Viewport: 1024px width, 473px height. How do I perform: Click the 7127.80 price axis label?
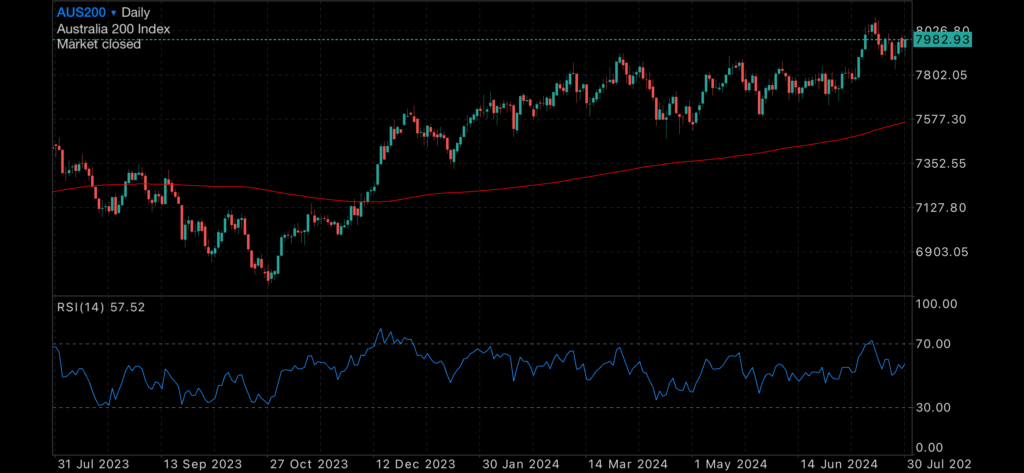pos(943,208)
